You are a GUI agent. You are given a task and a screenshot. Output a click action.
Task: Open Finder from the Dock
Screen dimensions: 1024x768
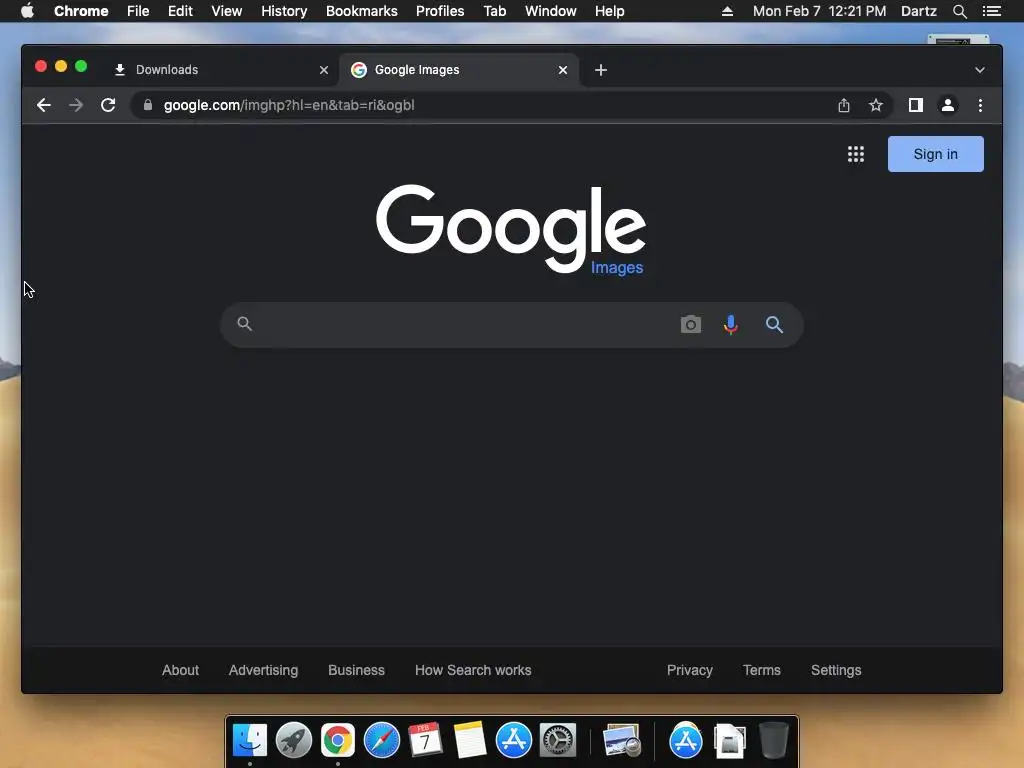tap(250, 741)
